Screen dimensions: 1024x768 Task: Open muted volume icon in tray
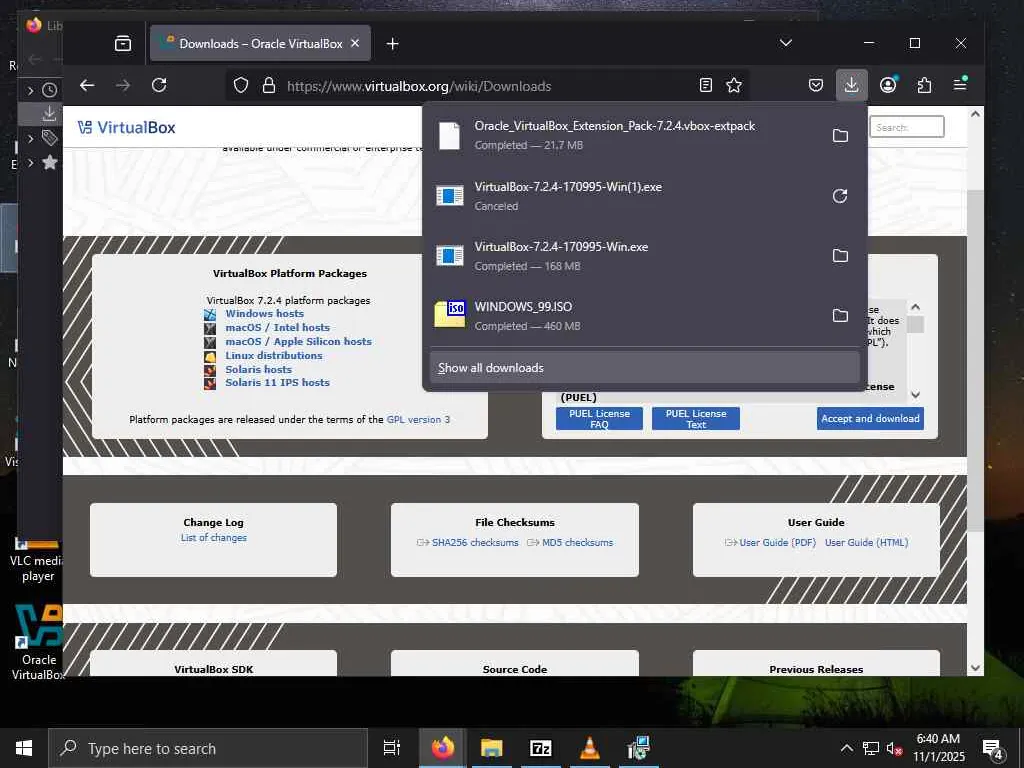click(x=895, y=748)
